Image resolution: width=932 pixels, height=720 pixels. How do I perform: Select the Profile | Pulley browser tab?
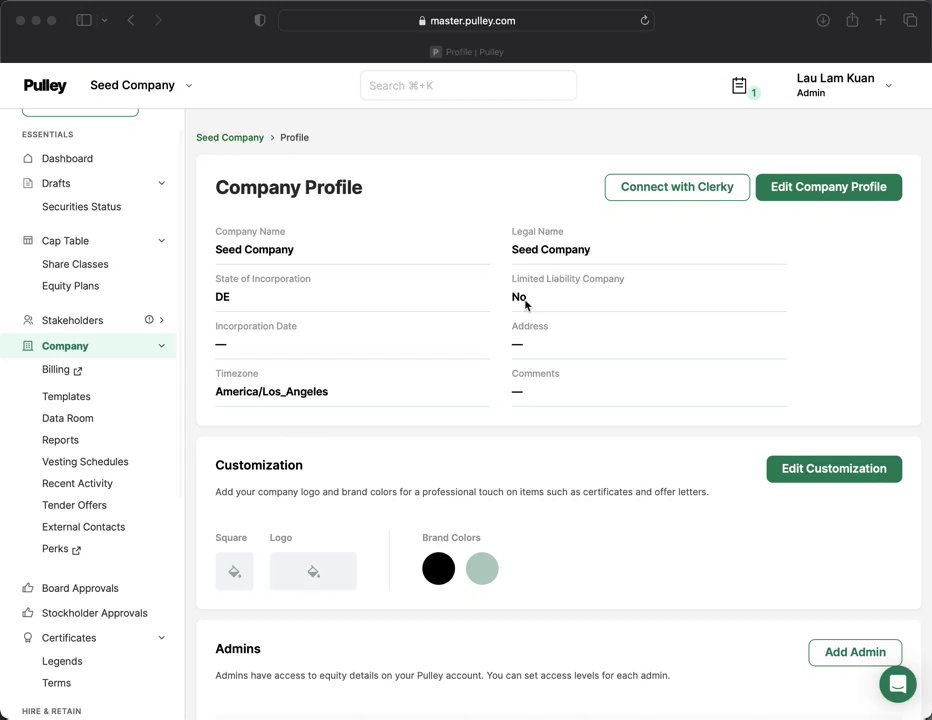(x=467, y=52)
